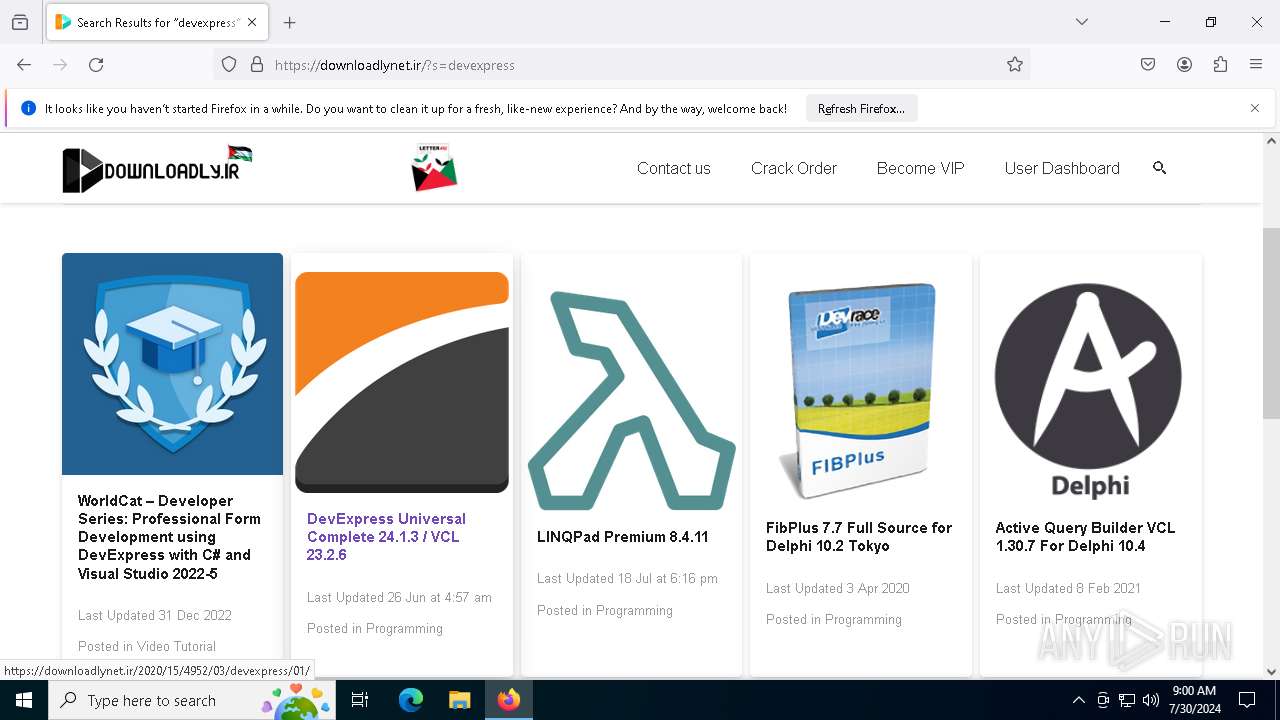Click 'Last Updated 3 Apr 2020' text
This screenshot has width=1280, height=720.
[838, 588]
